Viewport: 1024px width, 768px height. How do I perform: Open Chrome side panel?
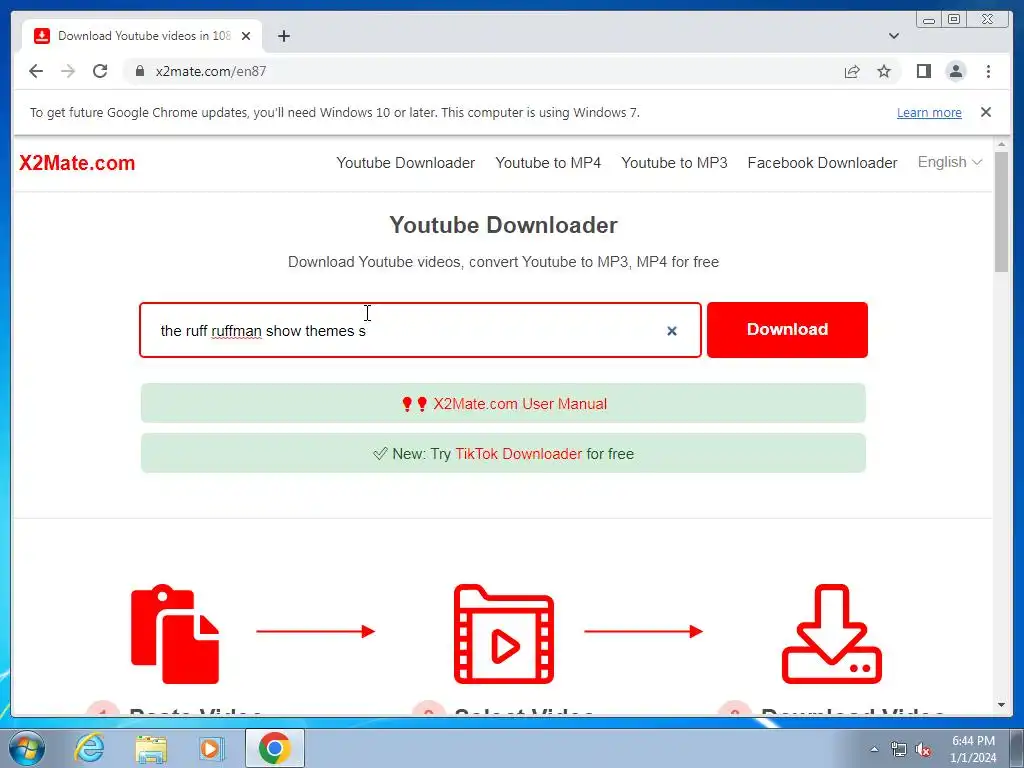(923, 71)
